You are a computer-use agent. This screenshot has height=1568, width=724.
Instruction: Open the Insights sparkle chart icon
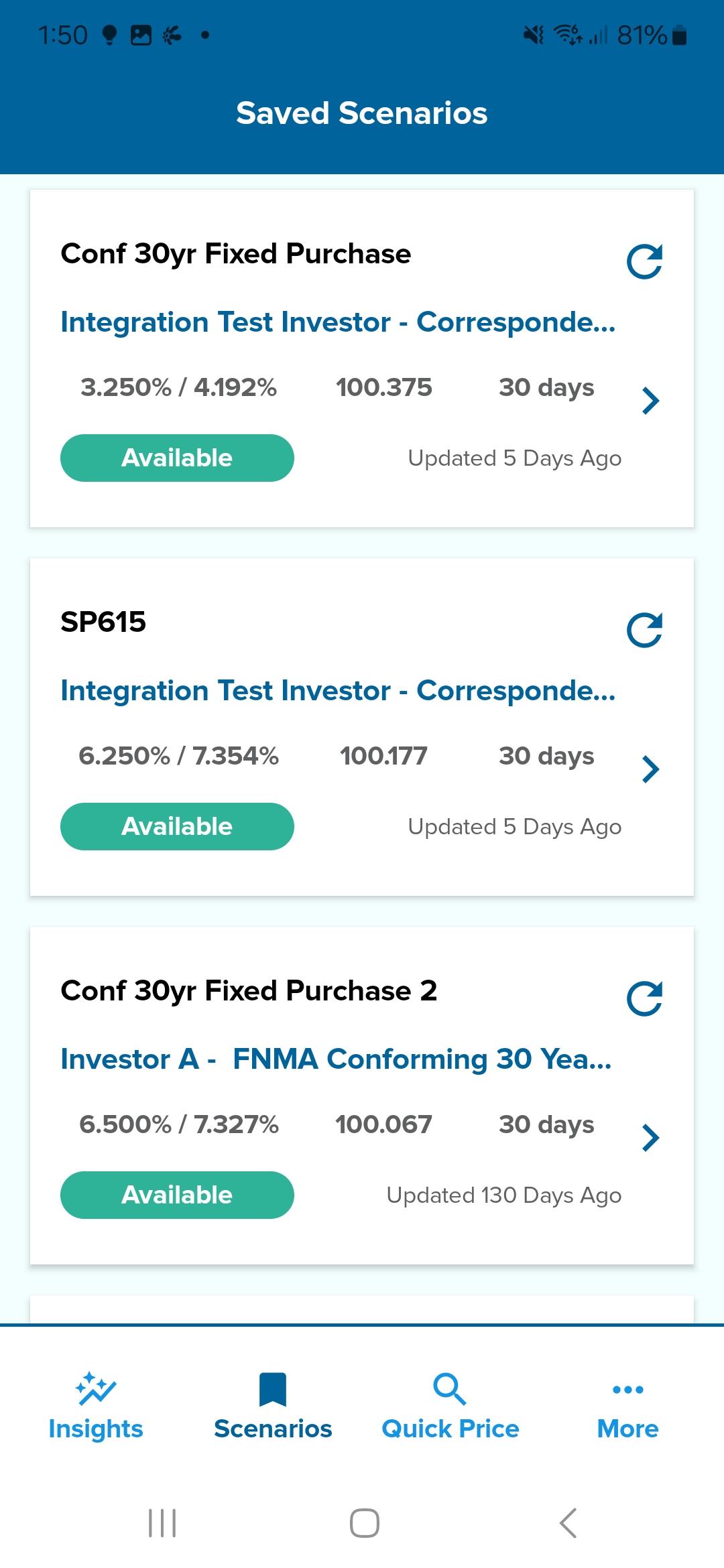(x=96, y=1388)
